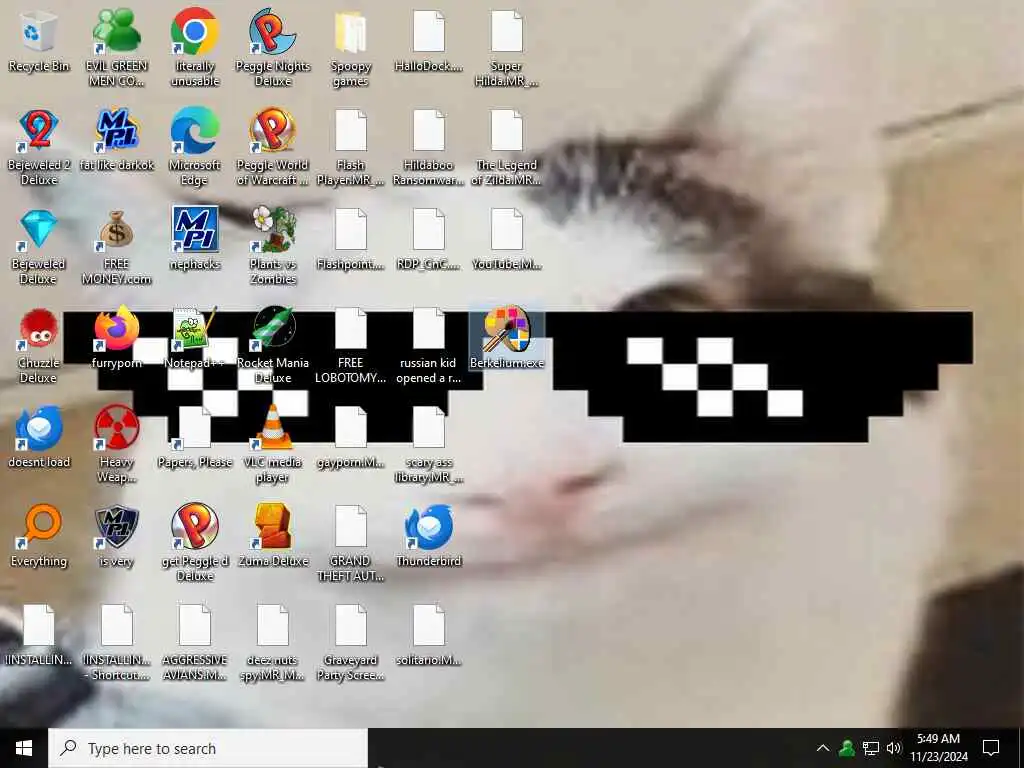The image size is (1024, 768).
Task: Expand hidden system tray icons chevron
Action: (x=823, y=748)
